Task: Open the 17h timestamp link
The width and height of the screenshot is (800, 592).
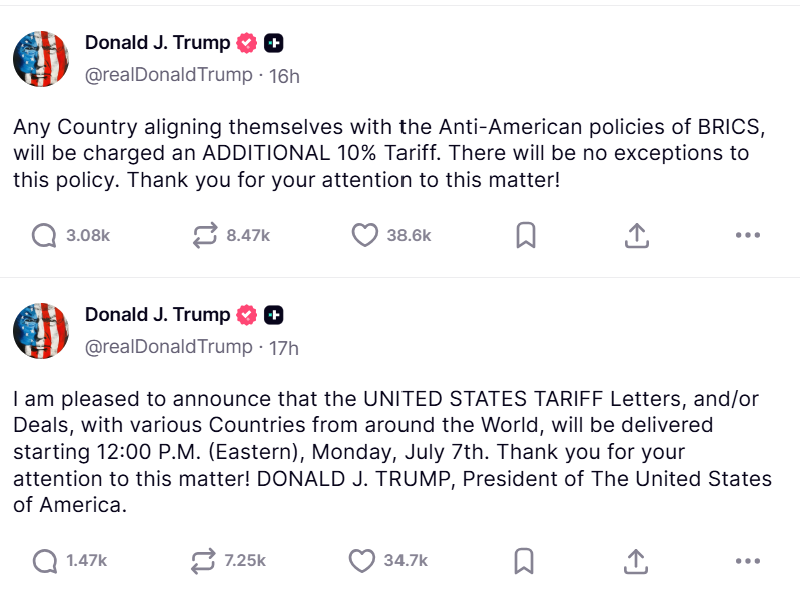Action: click(284, 348)
